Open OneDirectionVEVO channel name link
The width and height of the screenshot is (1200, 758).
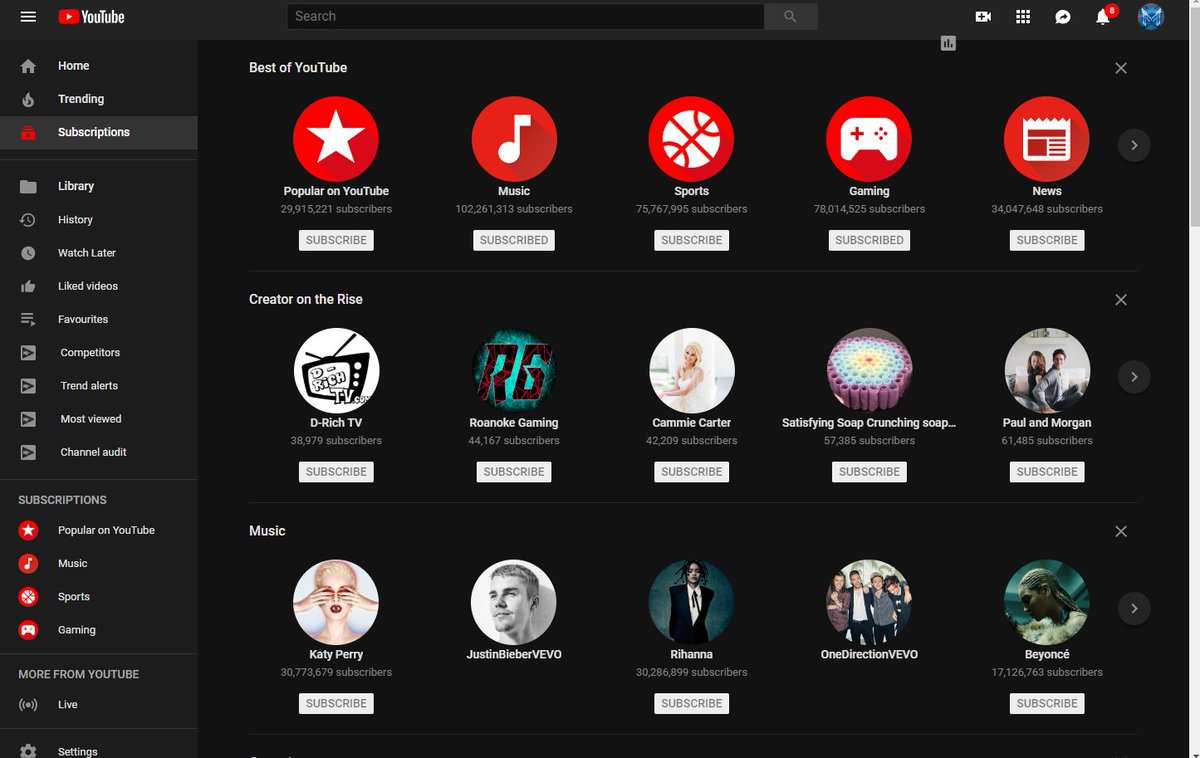pyautogui.click(x=869, y=655)
